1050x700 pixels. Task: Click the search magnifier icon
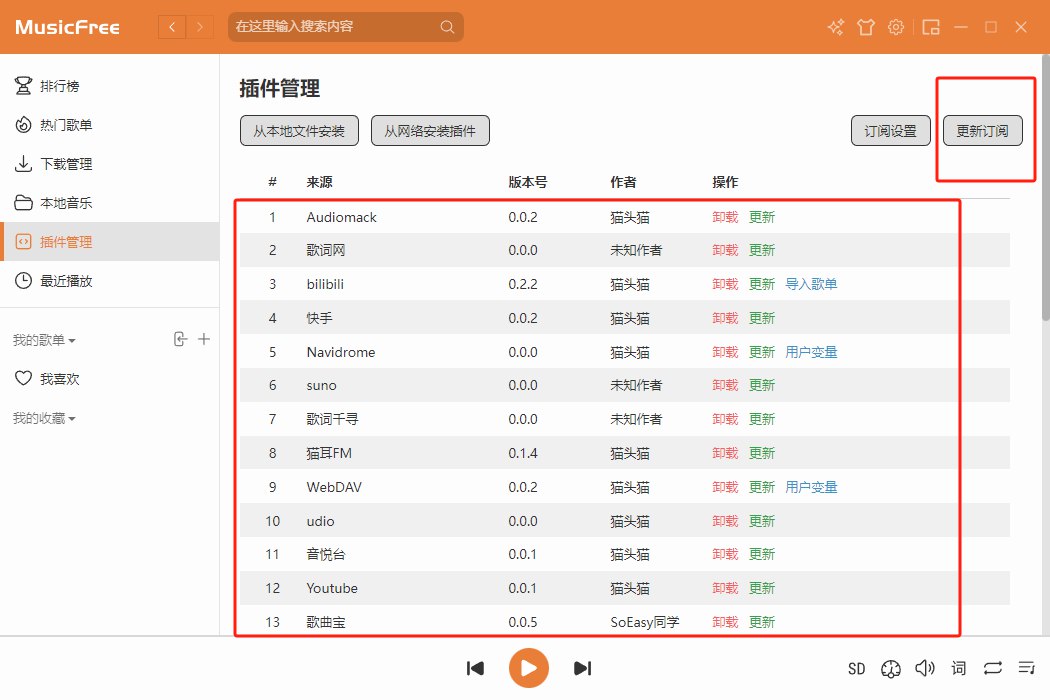tap(447, 27)
